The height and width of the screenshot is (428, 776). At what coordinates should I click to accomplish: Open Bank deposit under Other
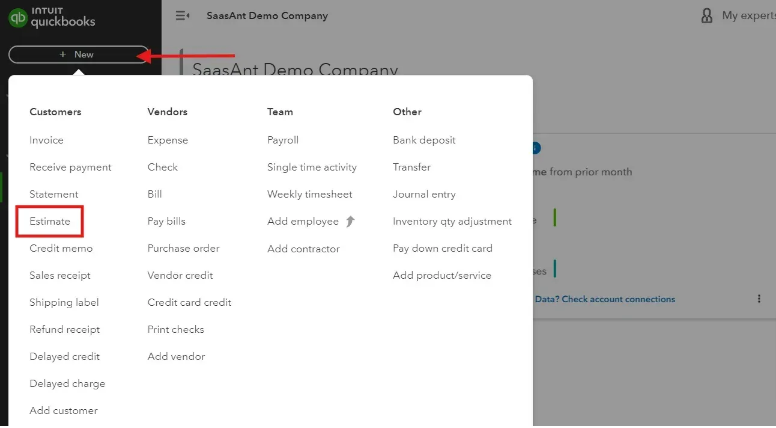(424, 140)
